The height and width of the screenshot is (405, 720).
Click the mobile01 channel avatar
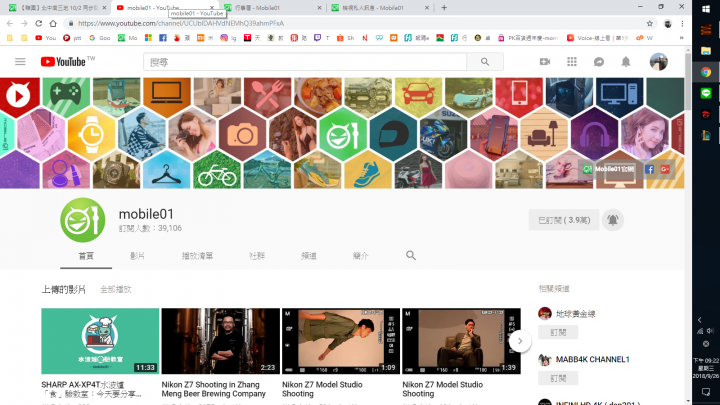tap(83, 220)
